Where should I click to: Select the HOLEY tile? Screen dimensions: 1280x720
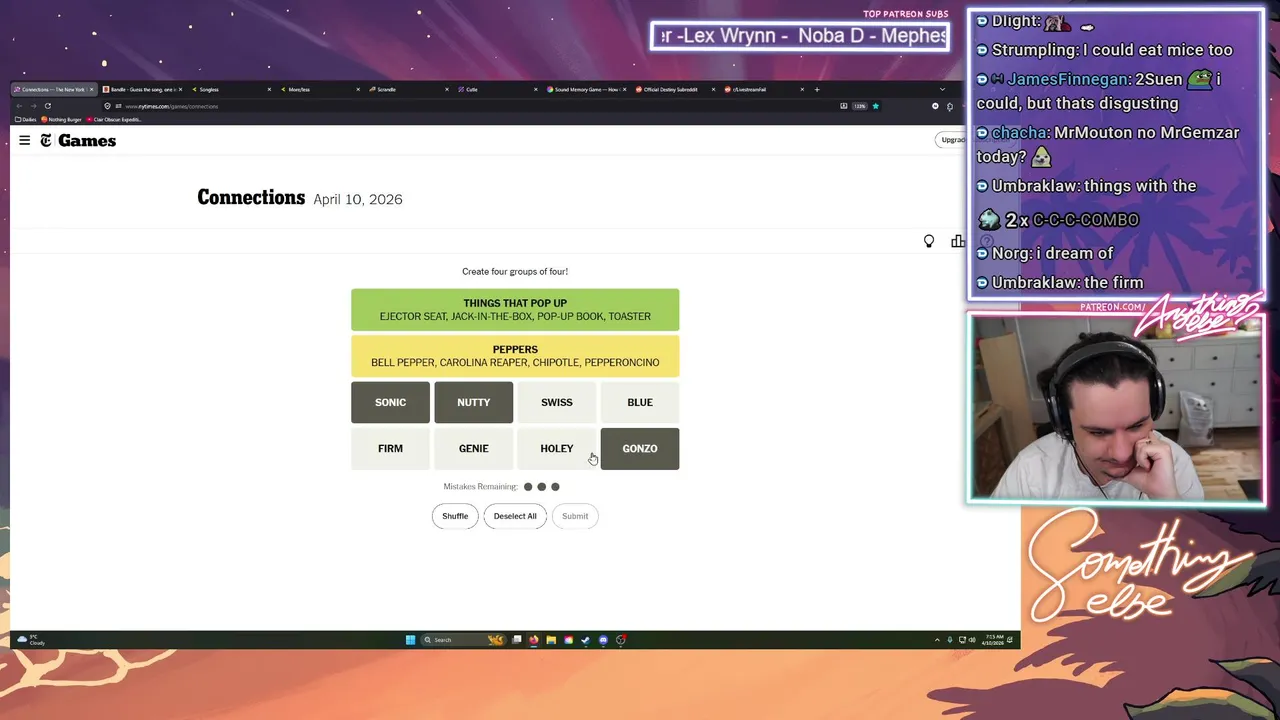coord(557,448)
